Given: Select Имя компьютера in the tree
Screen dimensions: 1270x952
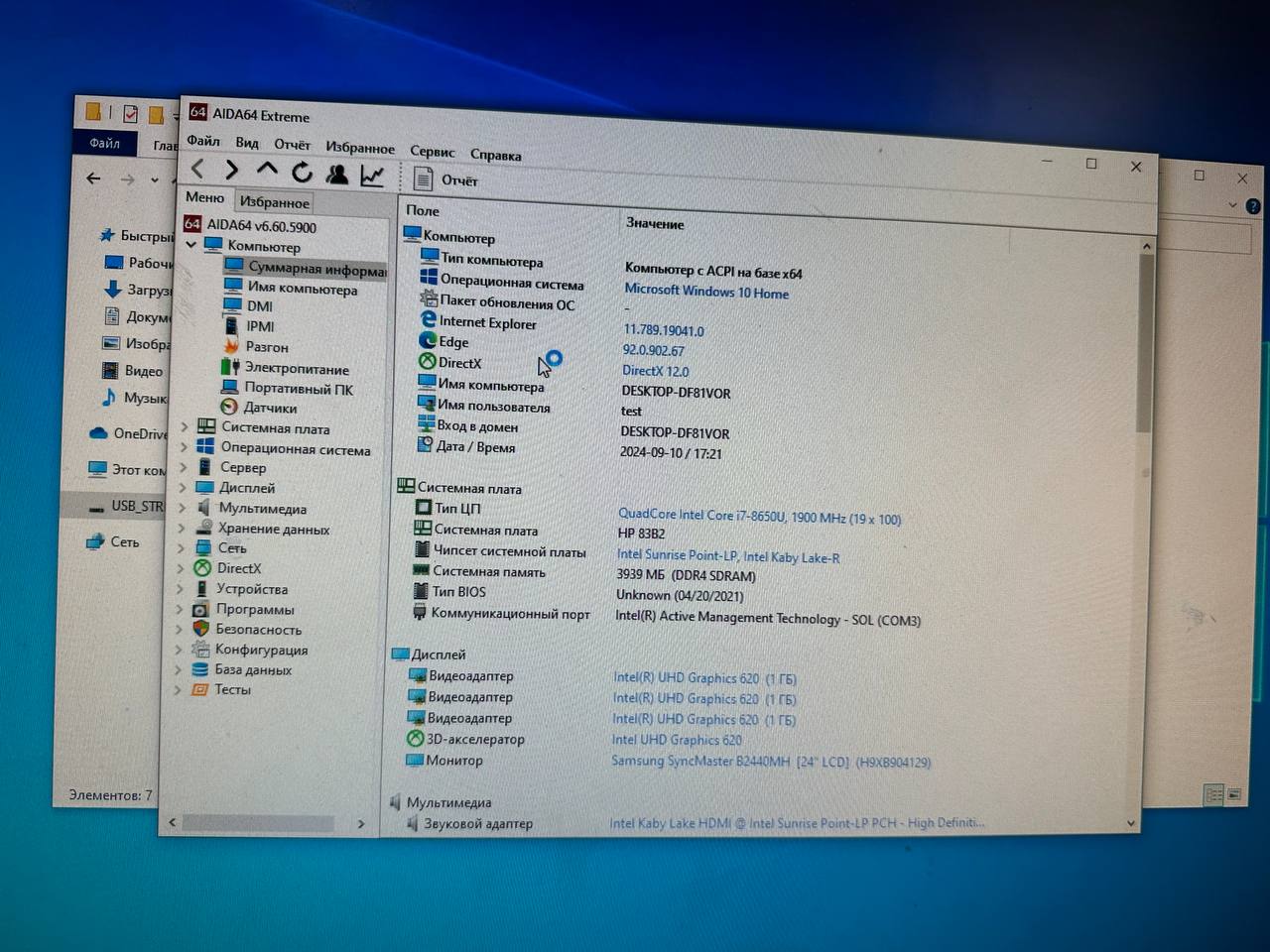Looking at the screenshot, I should (290, 289).
